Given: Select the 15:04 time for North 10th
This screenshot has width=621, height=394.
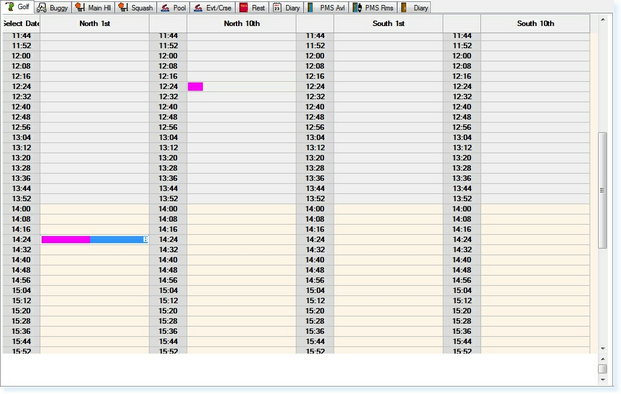Looking at the screenshot, I should click(168, 291).
